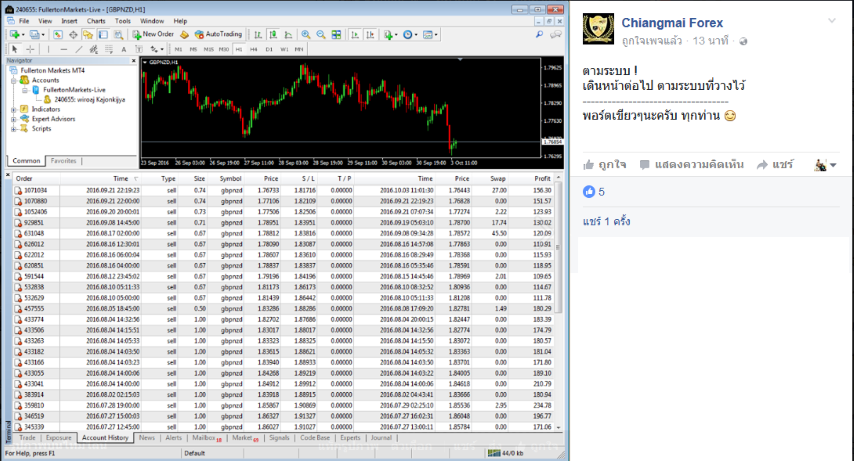
Task: Toggle the AutoTrading button
Action: click(218, 34)
